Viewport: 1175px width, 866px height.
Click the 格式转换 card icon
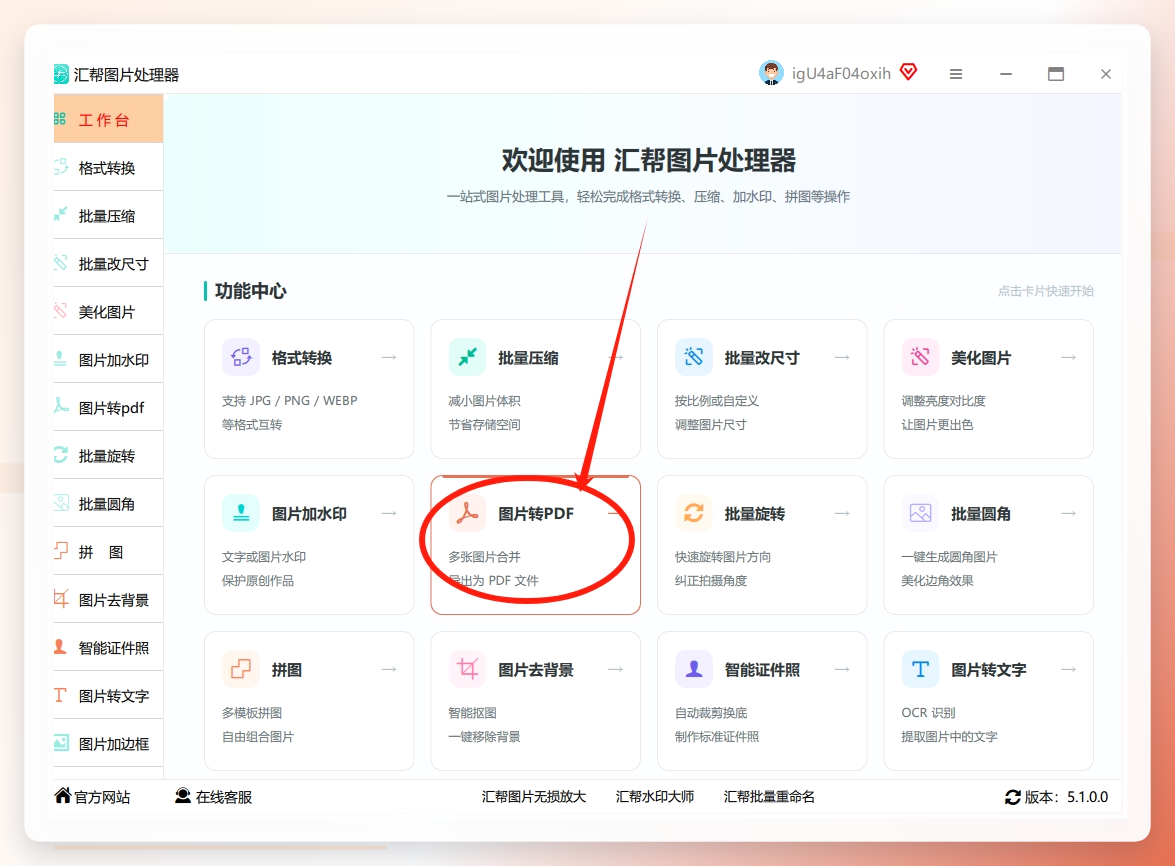pos(241,357)
